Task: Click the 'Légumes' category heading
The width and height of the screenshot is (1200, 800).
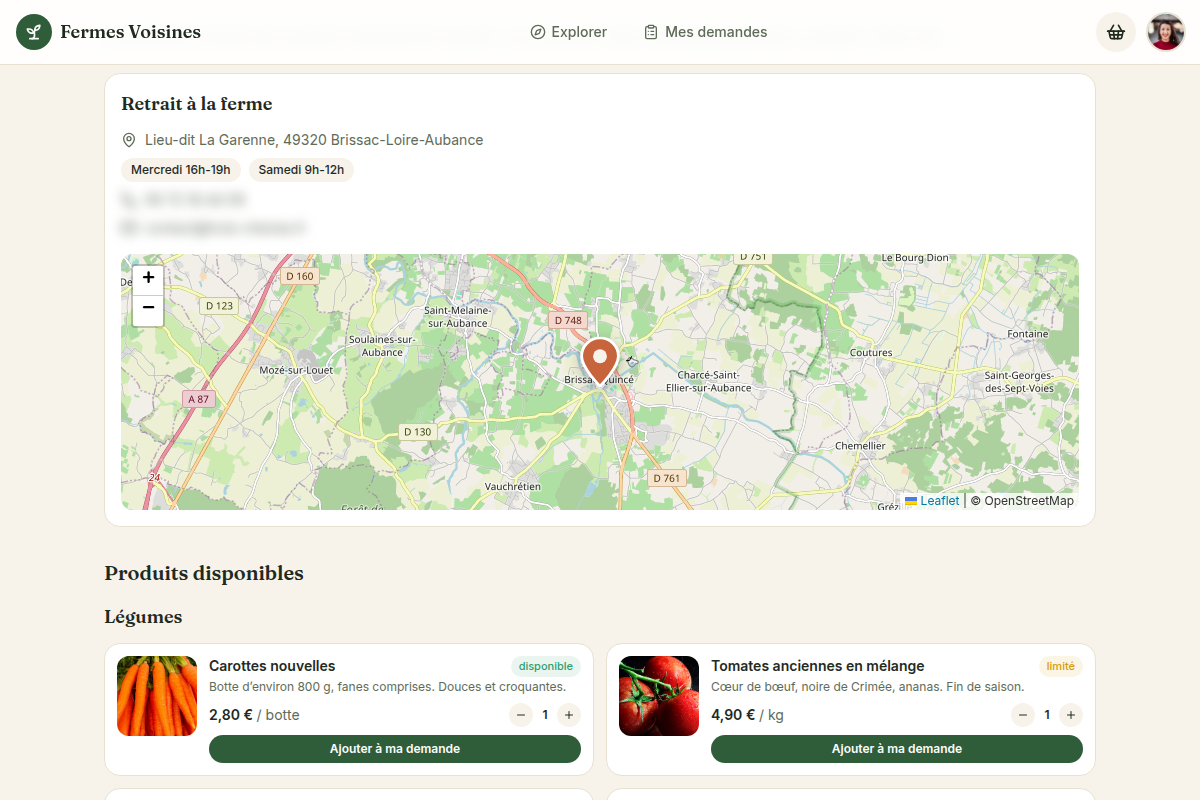Action: coord(143,617)
